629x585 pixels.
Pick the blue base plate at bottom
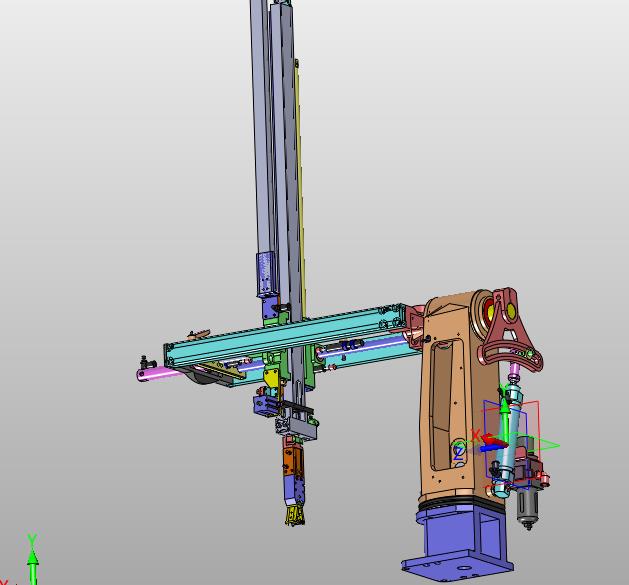pyautogui.click(x=457, y=567)
